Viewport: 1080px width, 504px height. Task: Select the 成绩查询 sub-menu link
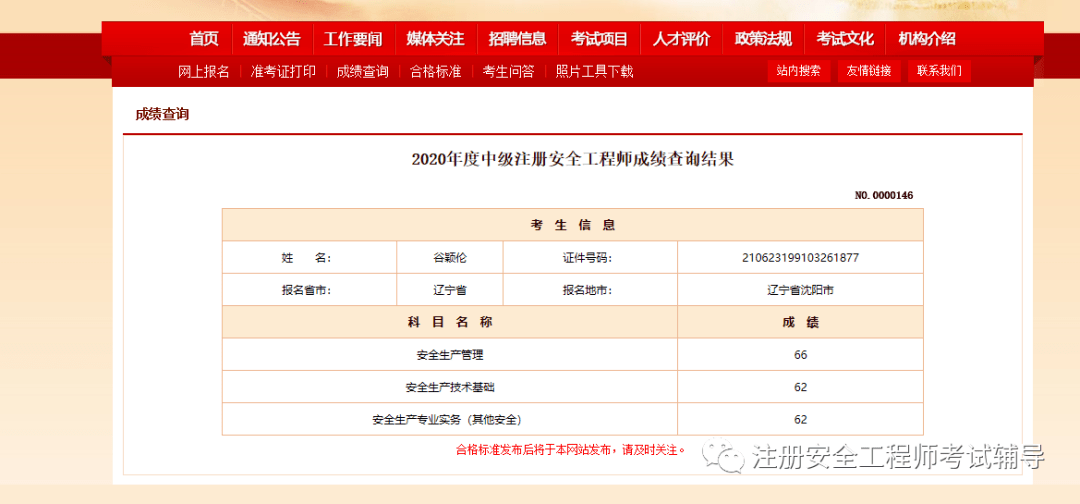[x=362, y=71]
